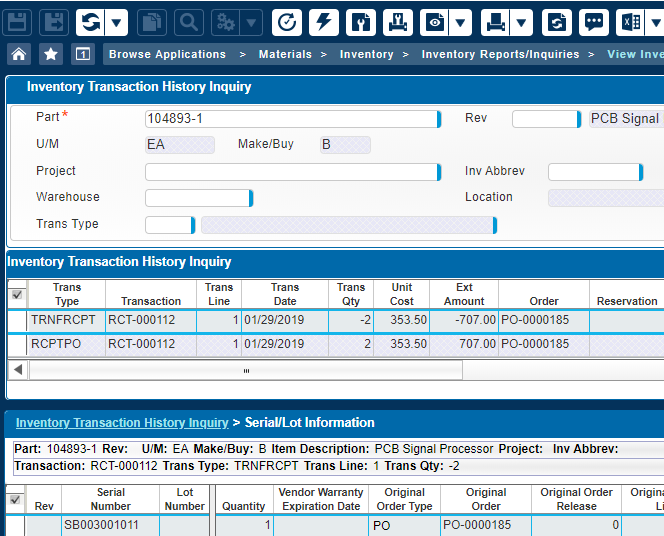Open Inventory breadcrumb item

coord(366,54)
